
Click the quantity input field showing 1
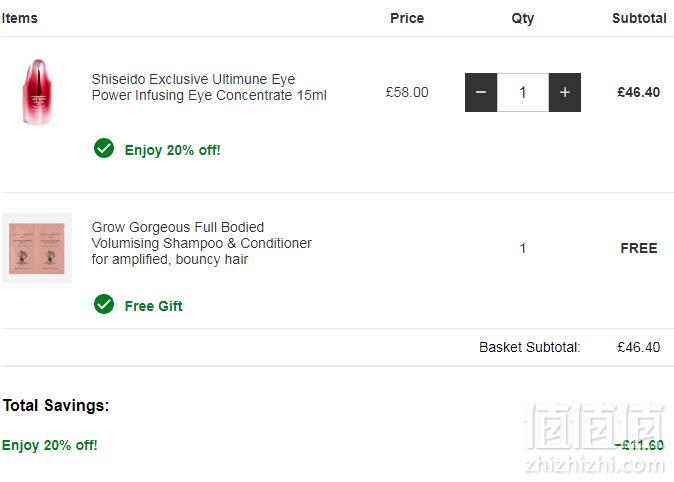(523, 92)
